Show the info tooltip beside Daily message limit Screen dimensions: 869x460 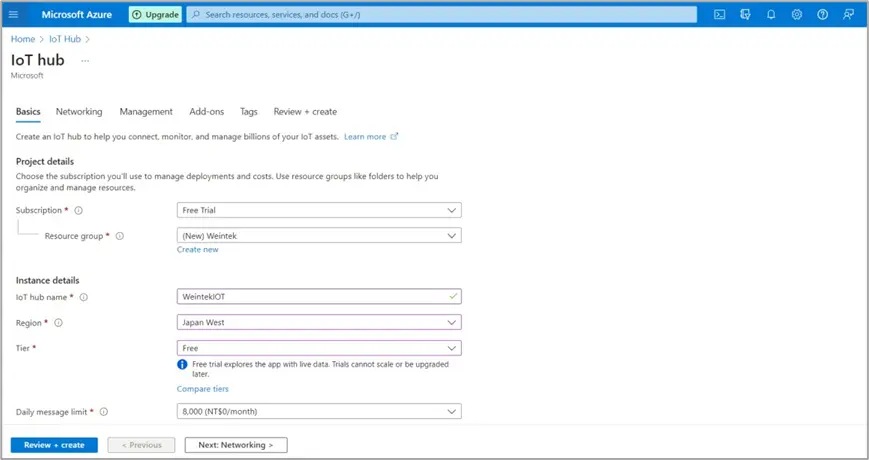[x=104, y=412]
